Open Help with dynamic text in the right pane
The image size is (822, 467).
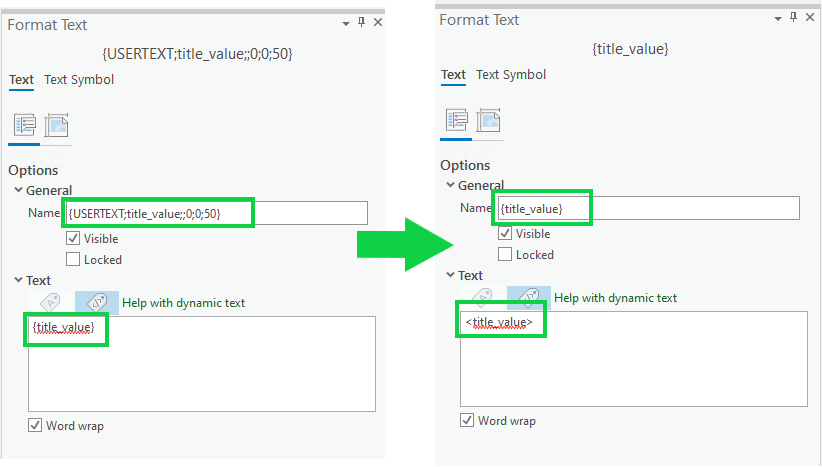pyautogui.click(x=615, y=297)
